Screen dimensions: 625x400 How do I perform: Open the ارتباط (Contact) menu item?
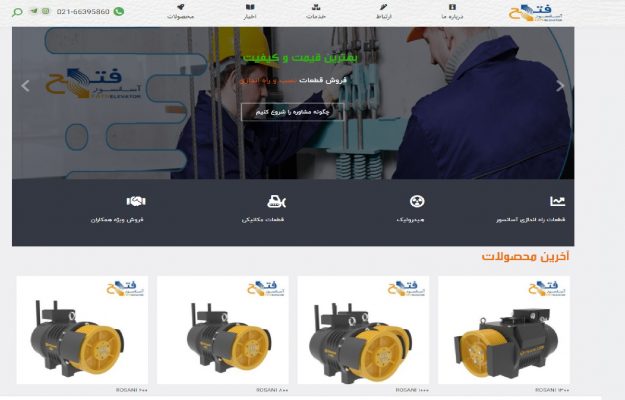click(x=382, y=12)
